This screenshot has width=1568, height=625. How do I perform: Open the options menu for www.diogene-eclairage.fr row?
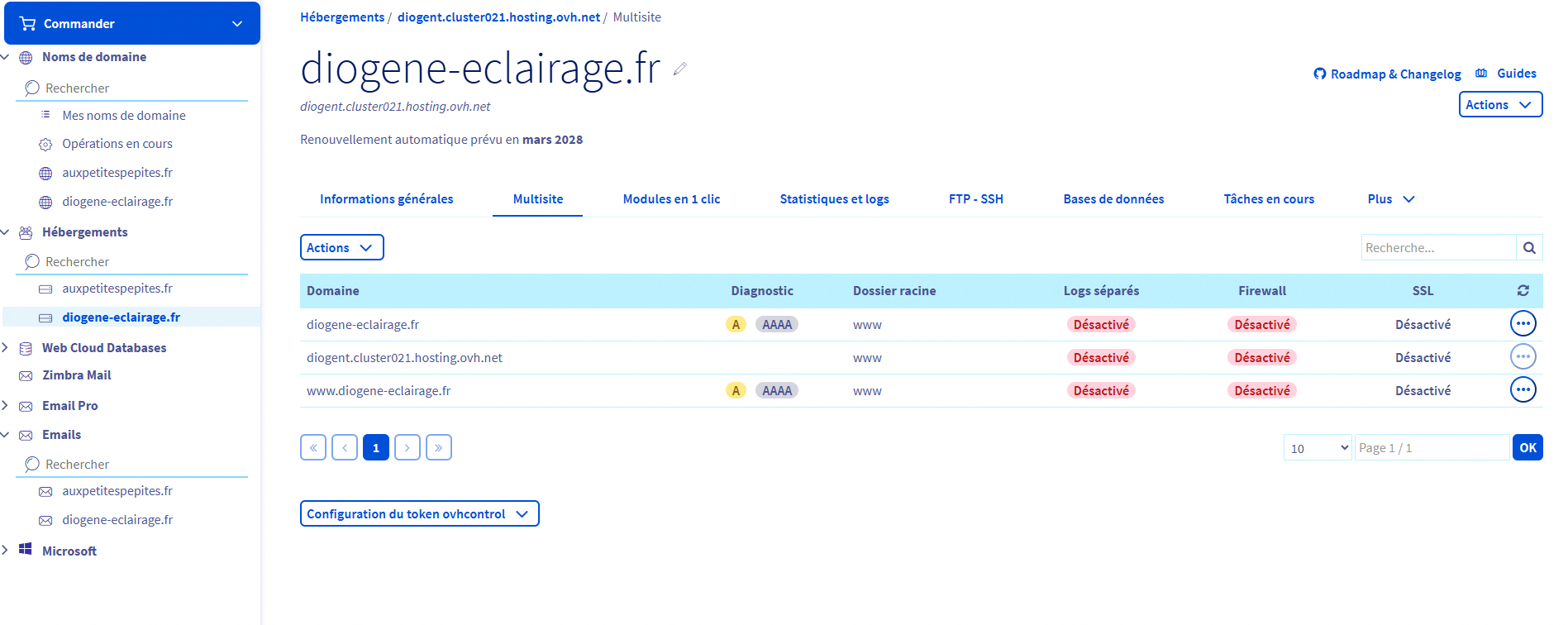[x=1523, y=389]
